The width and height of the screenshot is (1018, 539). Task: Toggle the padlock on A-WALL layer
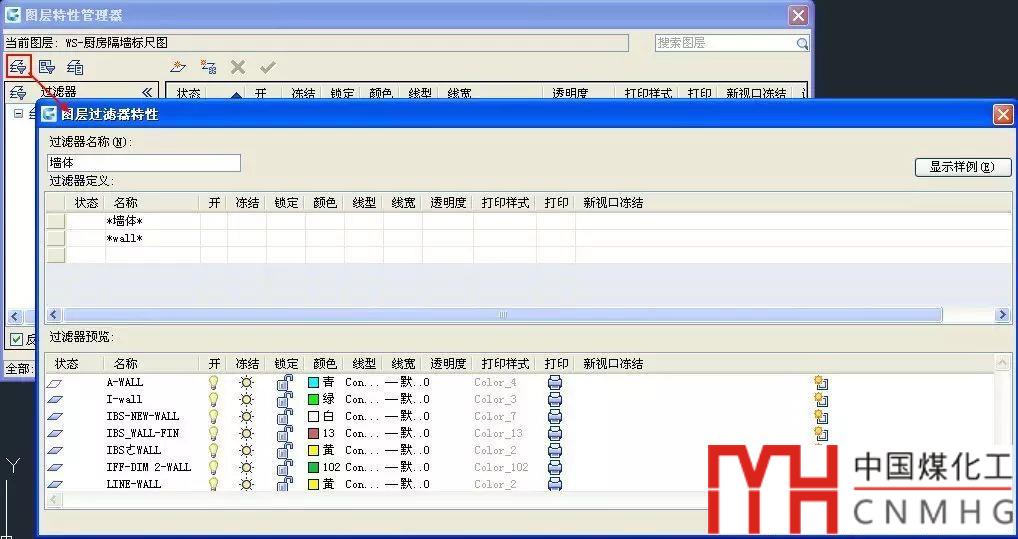pyautogui.click(x=284, y=382)
